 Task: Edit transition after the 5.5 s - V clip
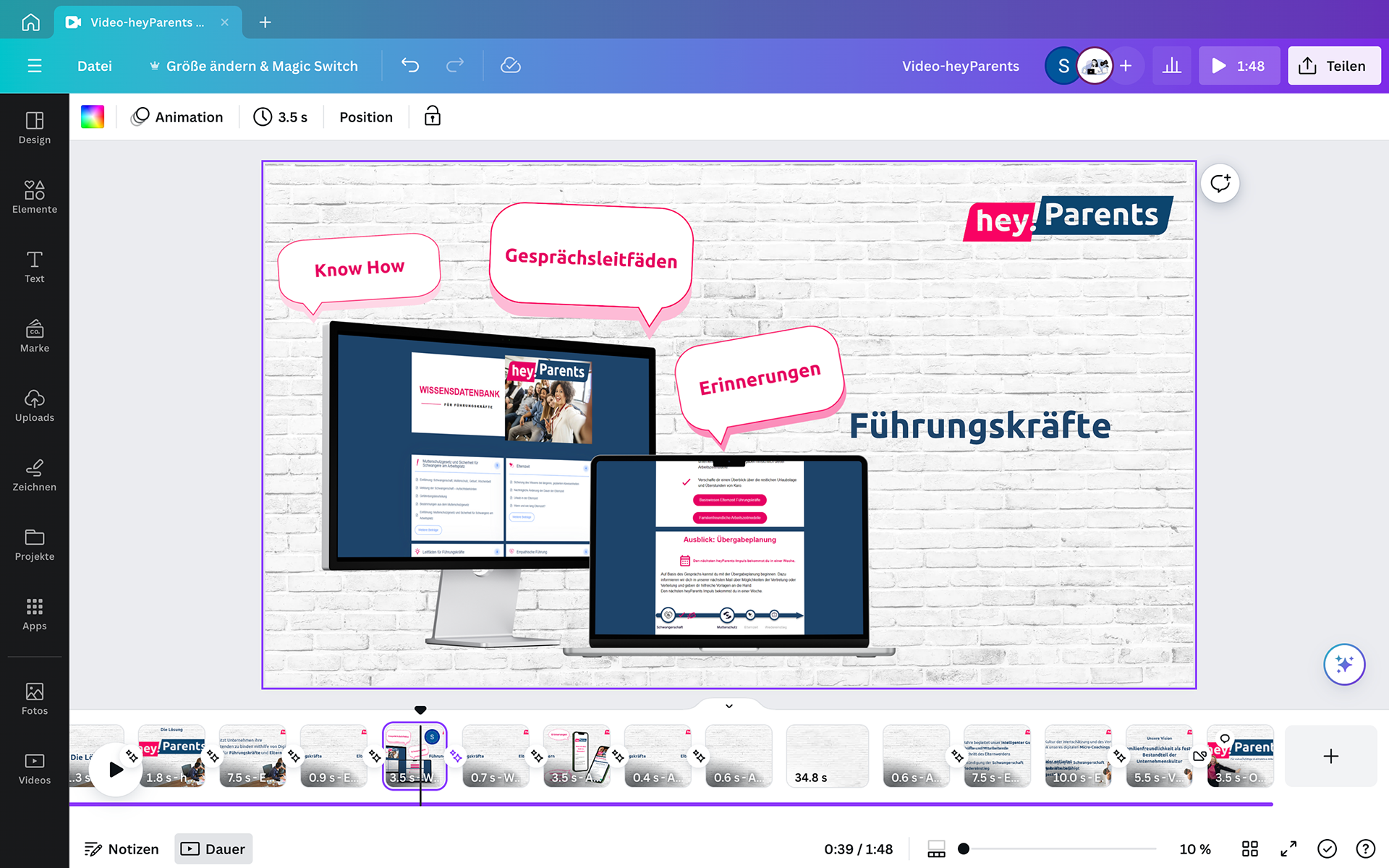1199,756
